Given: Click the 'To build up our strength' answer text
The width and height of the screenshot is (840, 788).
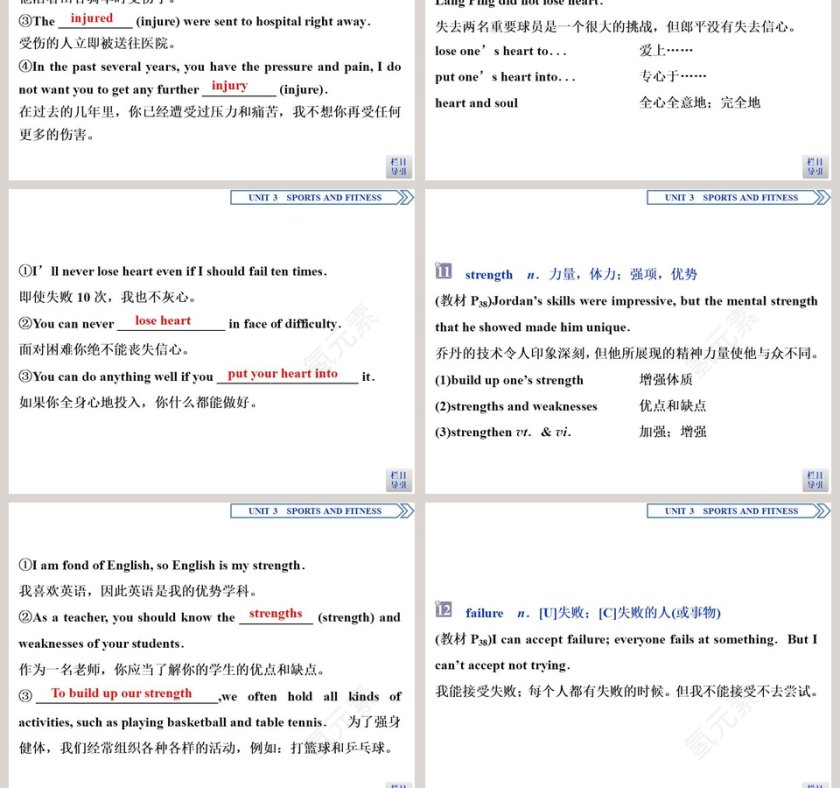Looking at the screenshot, I should [122, 693].
